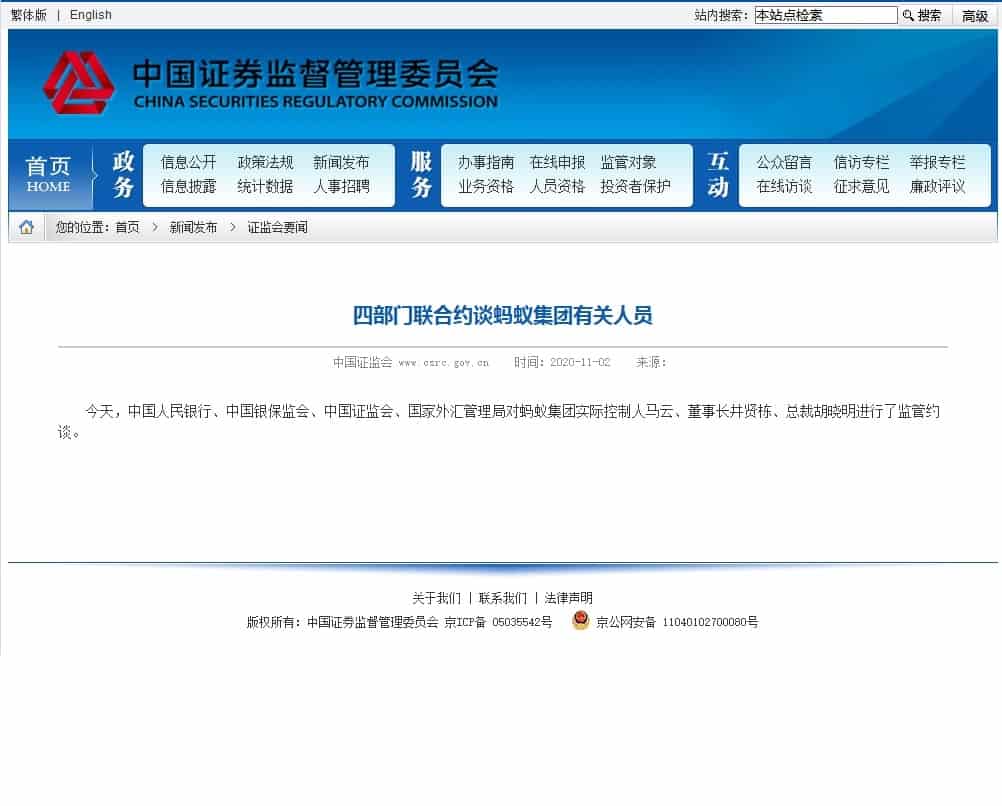Screen dimensions: 1002x806
Task: Open 办事指南 service link
Action: click(486, 162)
